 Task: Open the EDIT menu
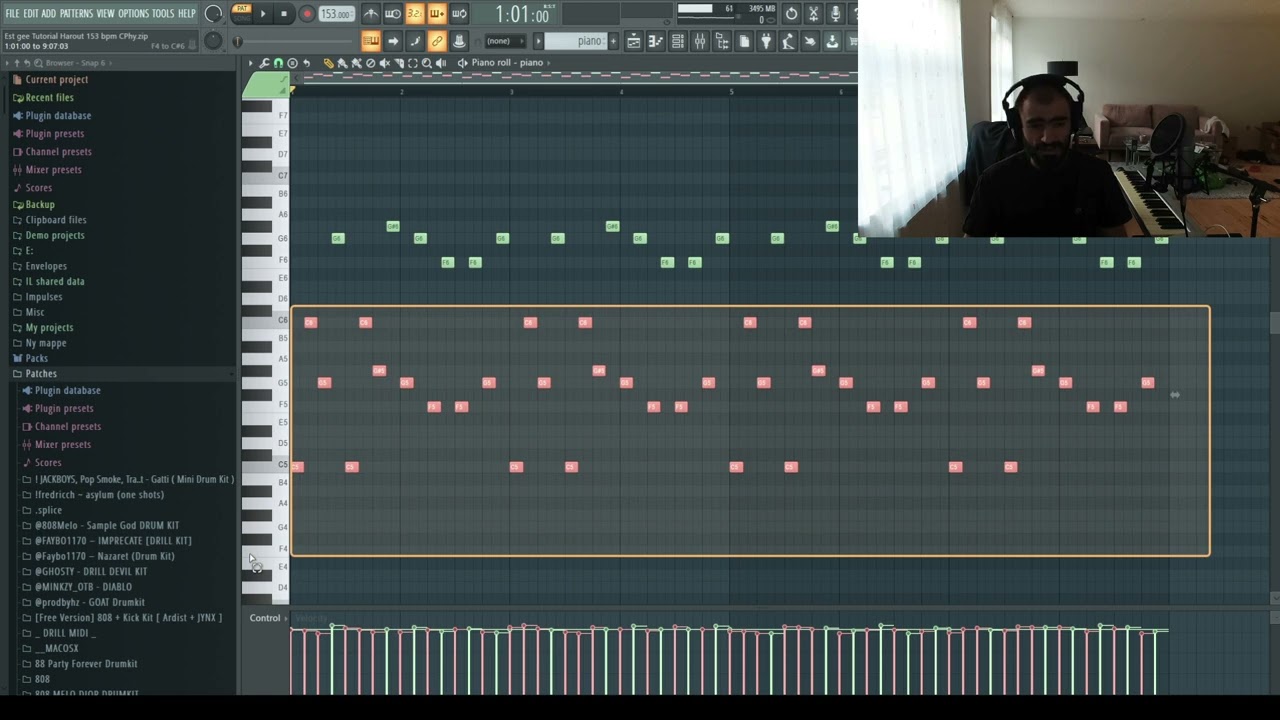pyautogui.click(x=31, y=13)
